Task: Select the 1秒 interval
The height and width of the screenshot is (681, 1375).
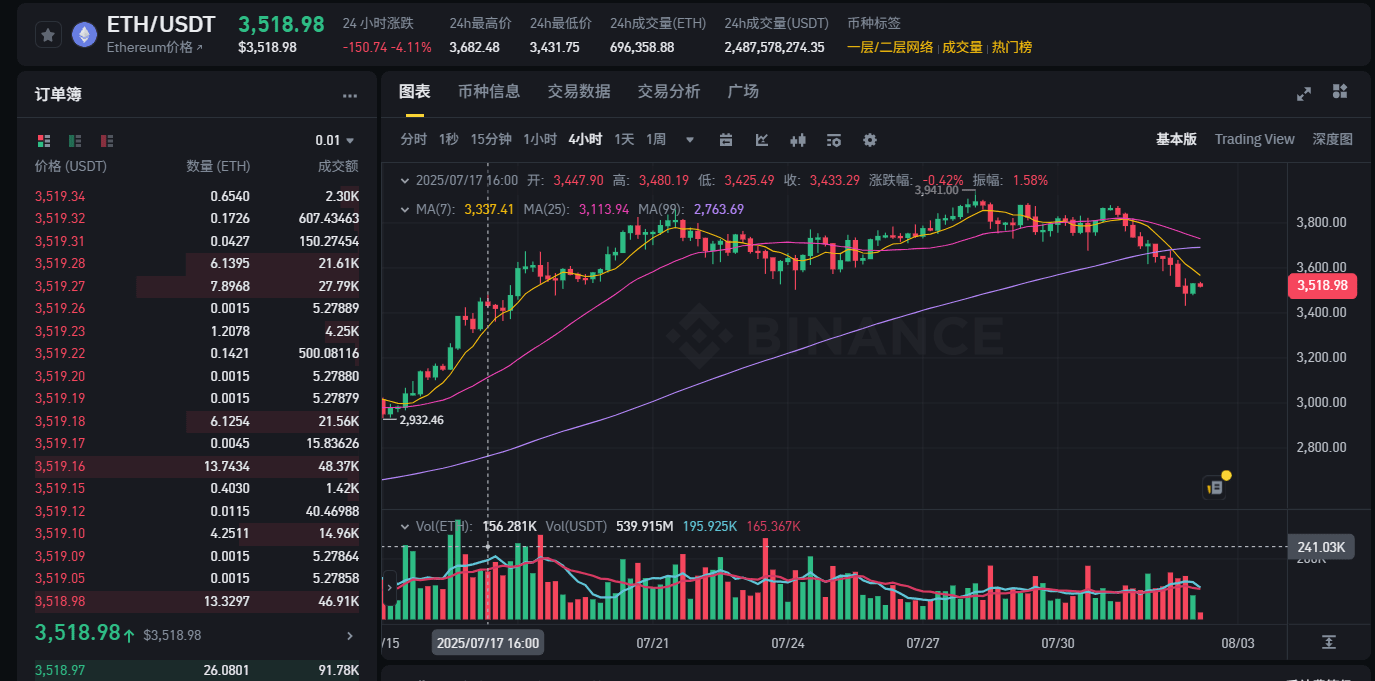Action: click(448, 140)
